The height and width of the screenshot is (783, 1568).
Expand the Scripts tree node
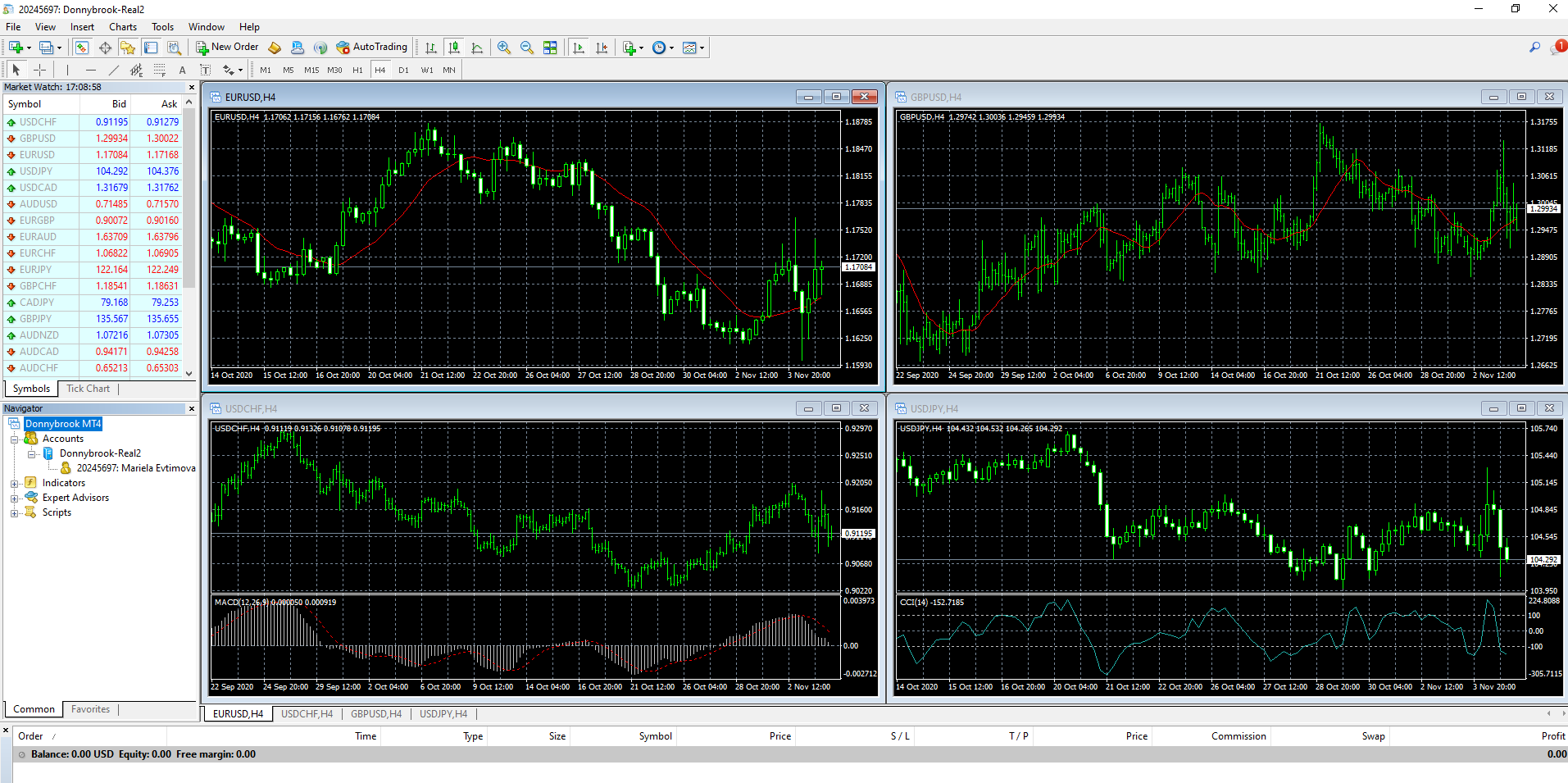pos(14,513)
